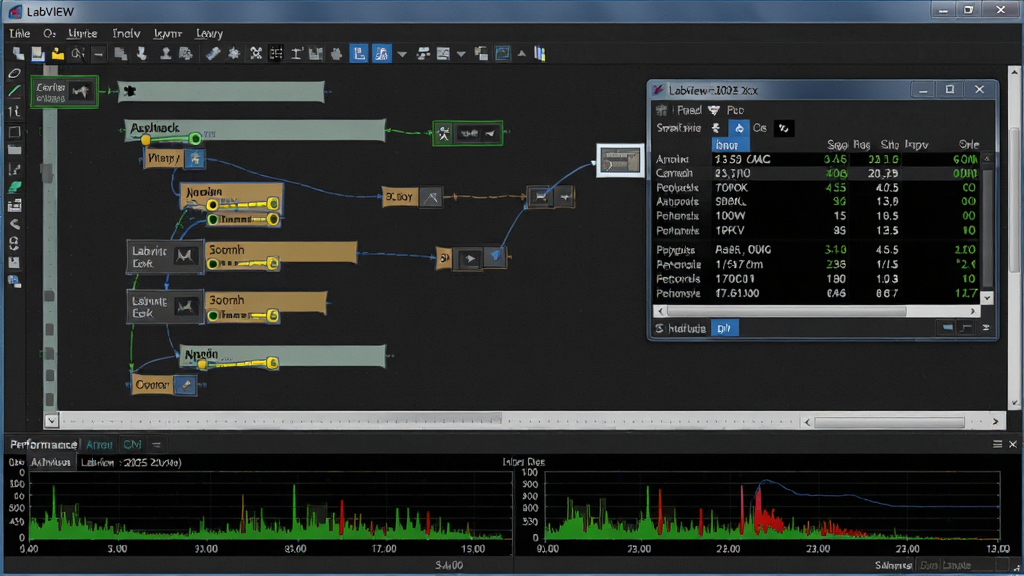Image resolution: width=1024 pixels, height=576 pixels.
Task: Click the play arrow node icon
Action: pos(470,259)
